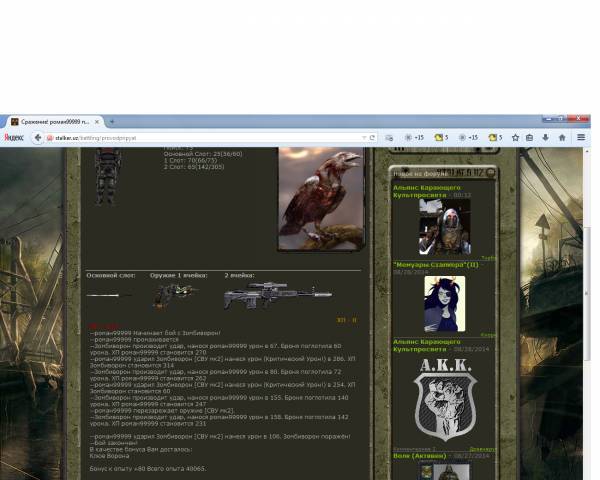Viewport: 600px width, 480px height.
Task: Click the masked stalker forum avatar
Action: coord(445,227)
